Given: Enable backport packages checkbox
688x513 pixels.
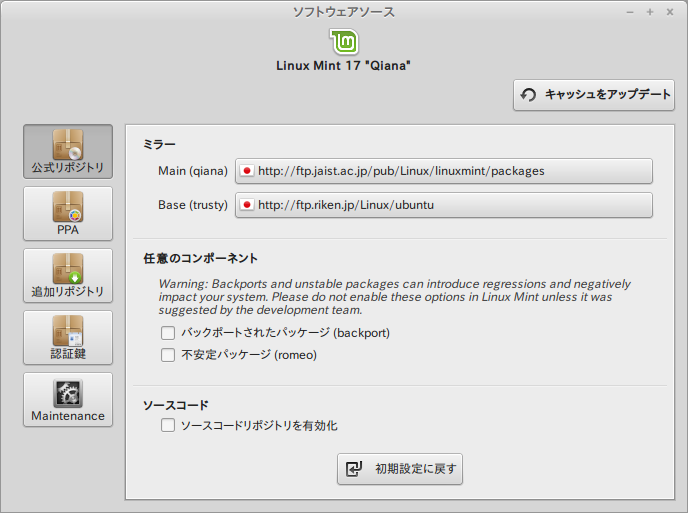Looking at the screenshot, I should point(168,333).
